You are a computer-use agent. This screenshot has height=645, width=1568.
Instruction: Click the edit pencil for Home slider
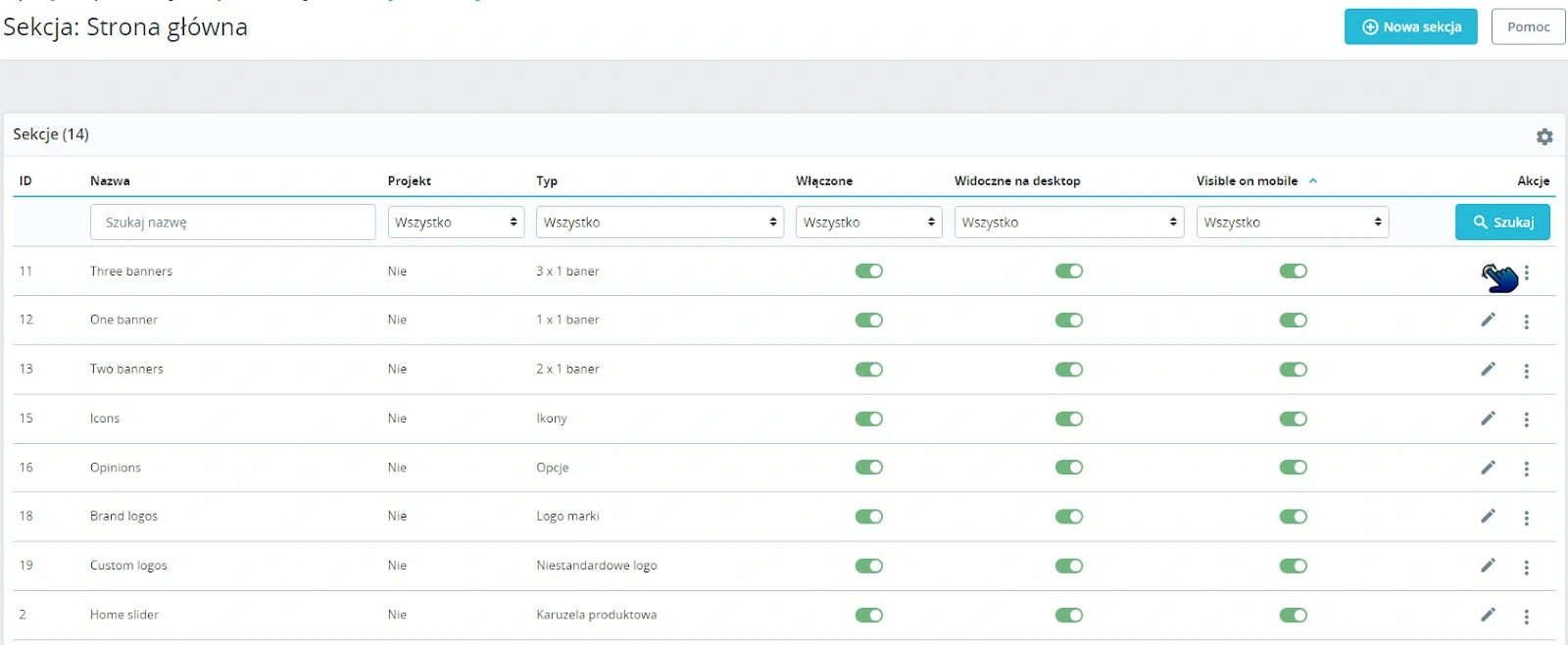point(1488,615)
